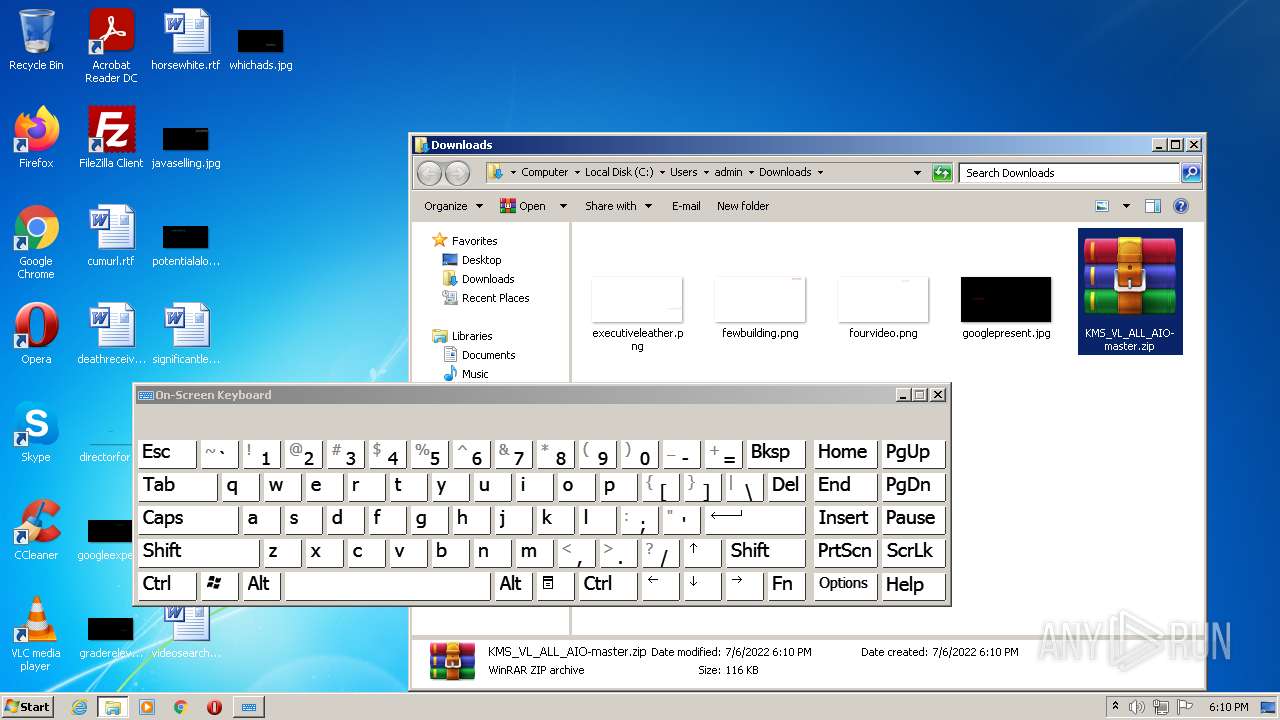Screen dimensions: 1280x720
Task: Select javaselling.jpg on desktop
Action: click(x=186, y=147)
